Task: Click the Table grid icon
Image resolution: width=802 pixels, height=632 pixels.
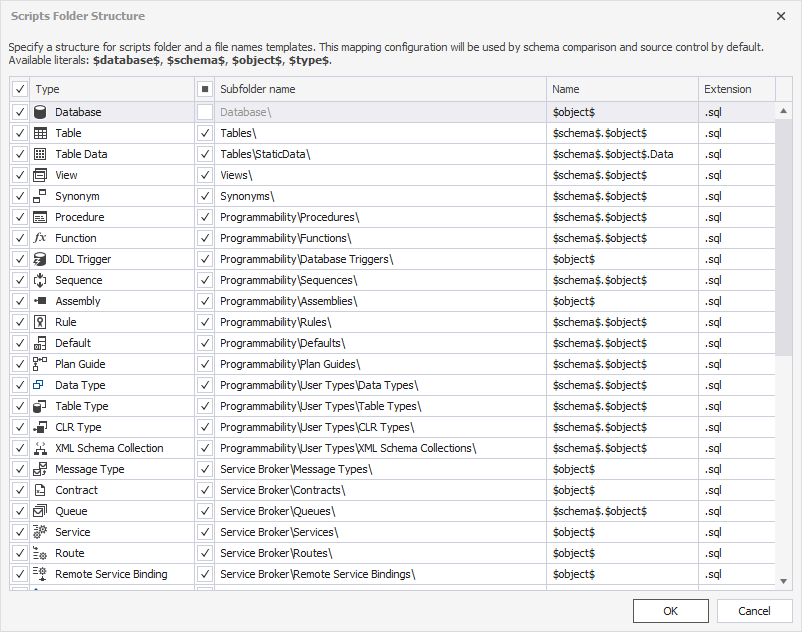Action: [x=40, y=133]
